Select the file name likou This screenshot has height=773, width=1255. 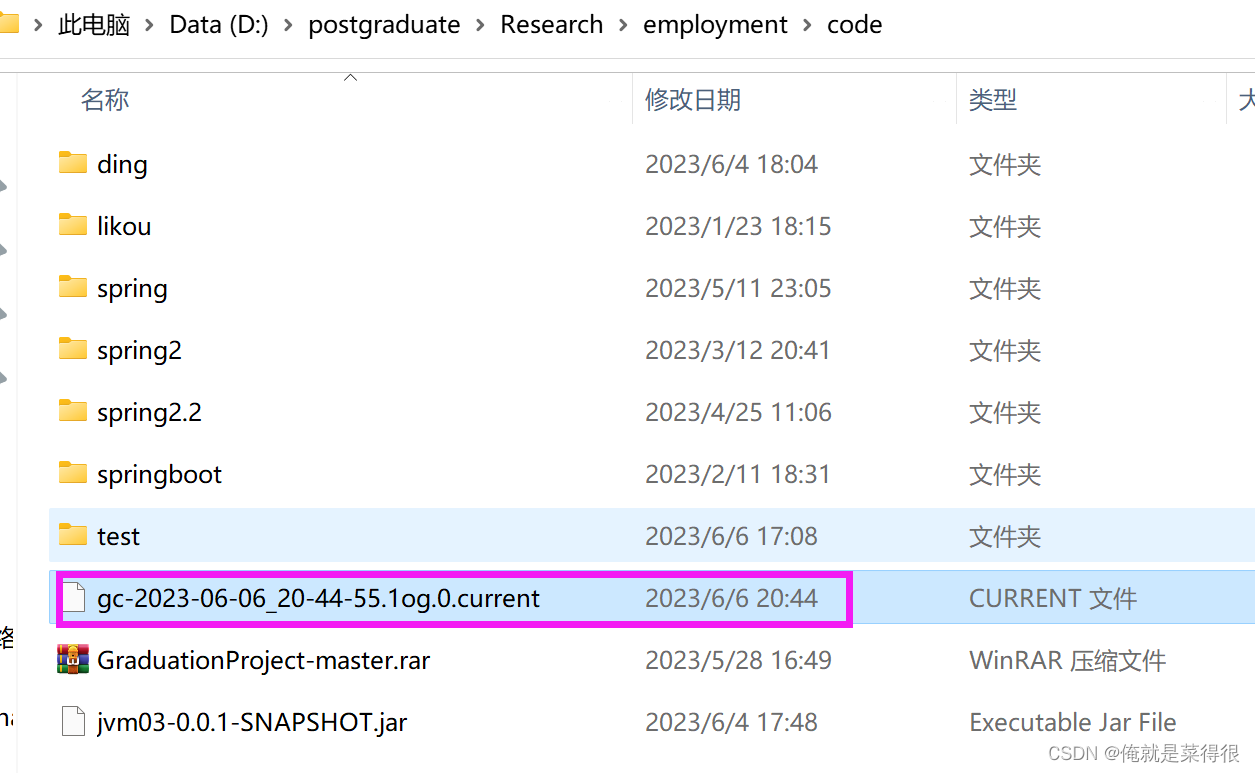(124, 226)
